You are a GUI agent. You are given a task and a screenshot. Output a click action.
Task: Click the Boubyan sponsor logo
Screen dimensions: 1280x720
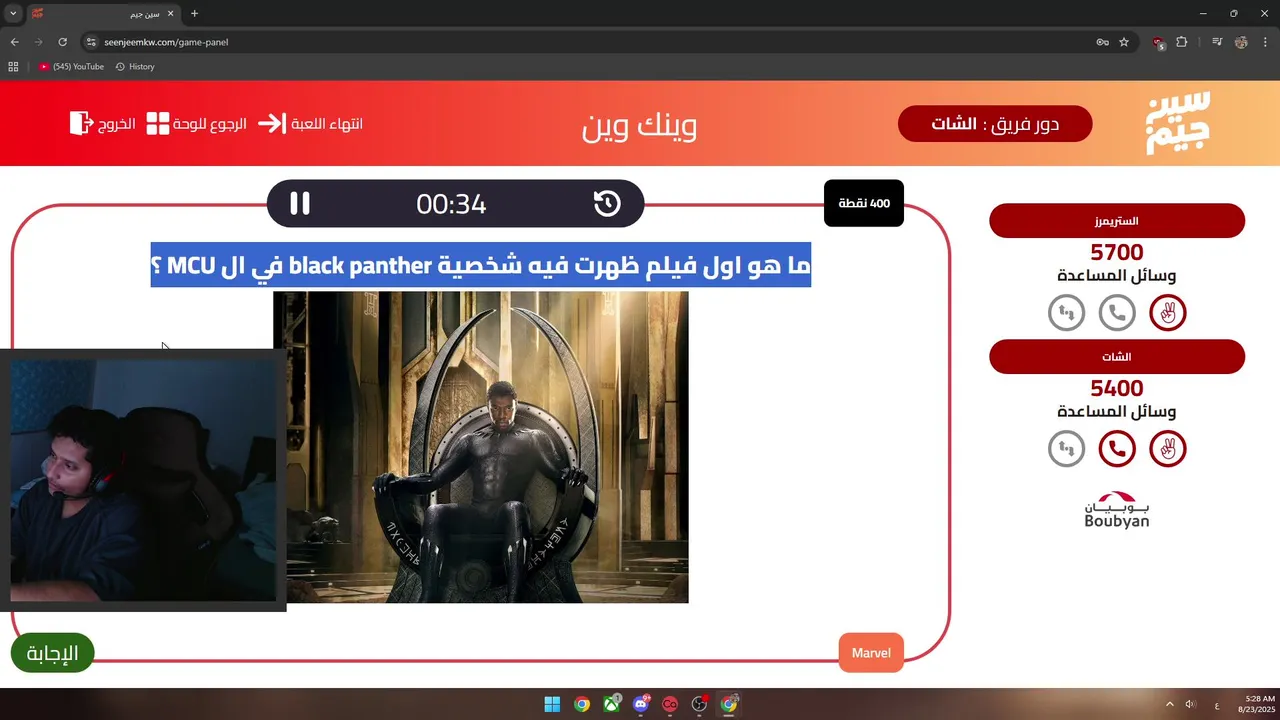click(x=1117, y=510)
